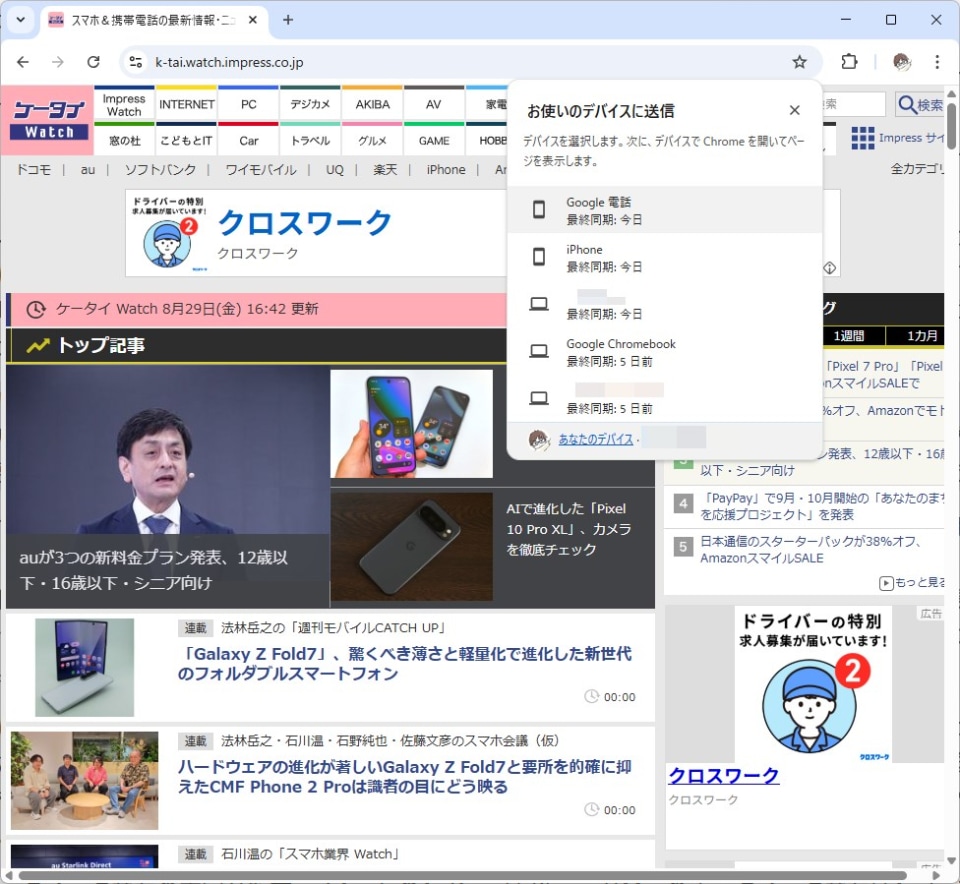
Task: Open Car nav tab
Action: click(249, 141)
